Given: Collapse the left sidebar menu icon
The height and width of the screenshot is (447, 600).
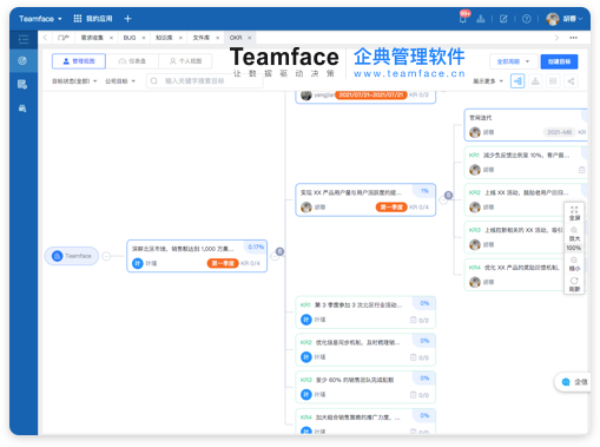Looking at the screenshot, I should tap(23, 39).
